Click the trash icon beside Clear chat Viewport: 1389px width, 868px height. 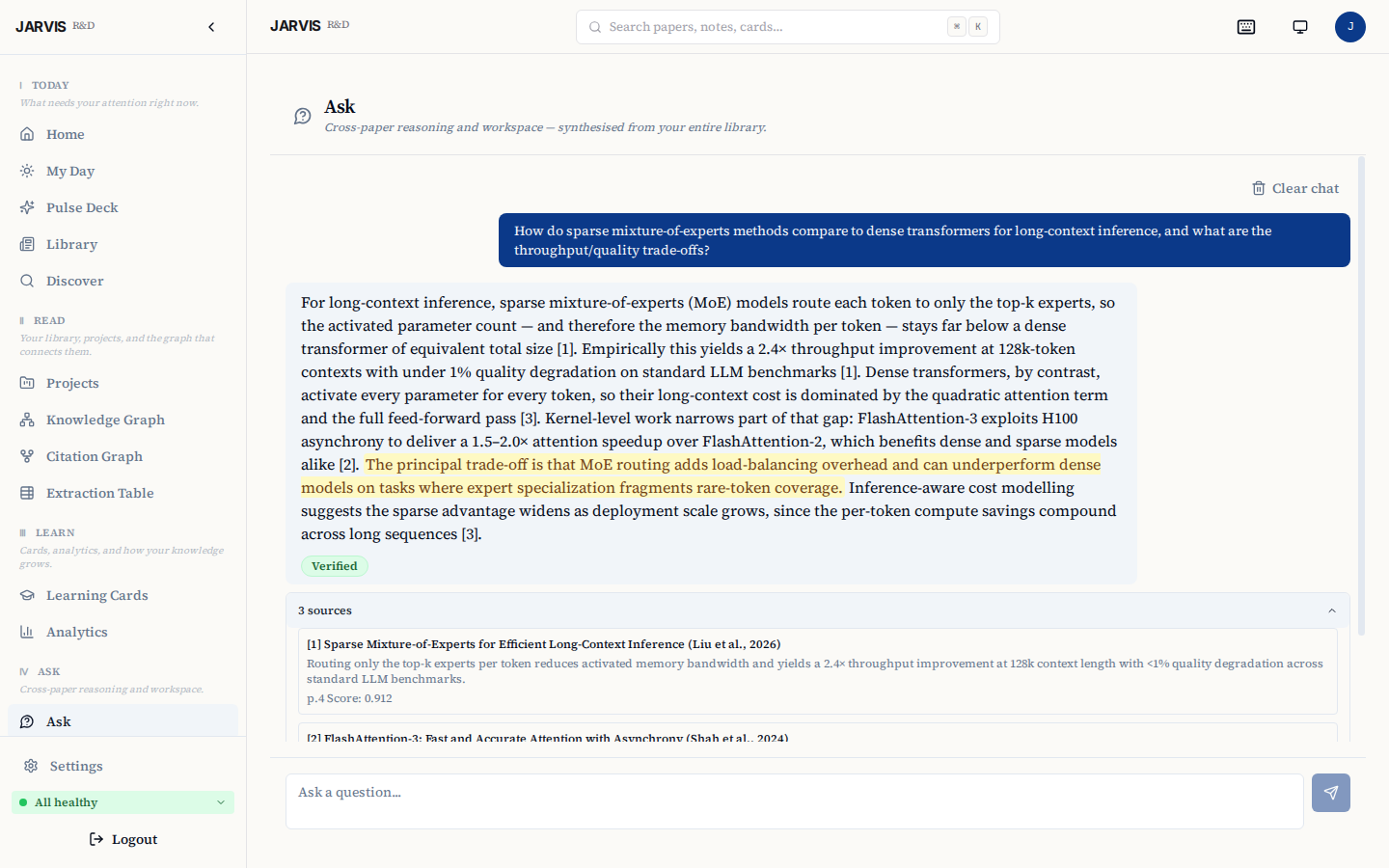click(x=1259, y=188)
